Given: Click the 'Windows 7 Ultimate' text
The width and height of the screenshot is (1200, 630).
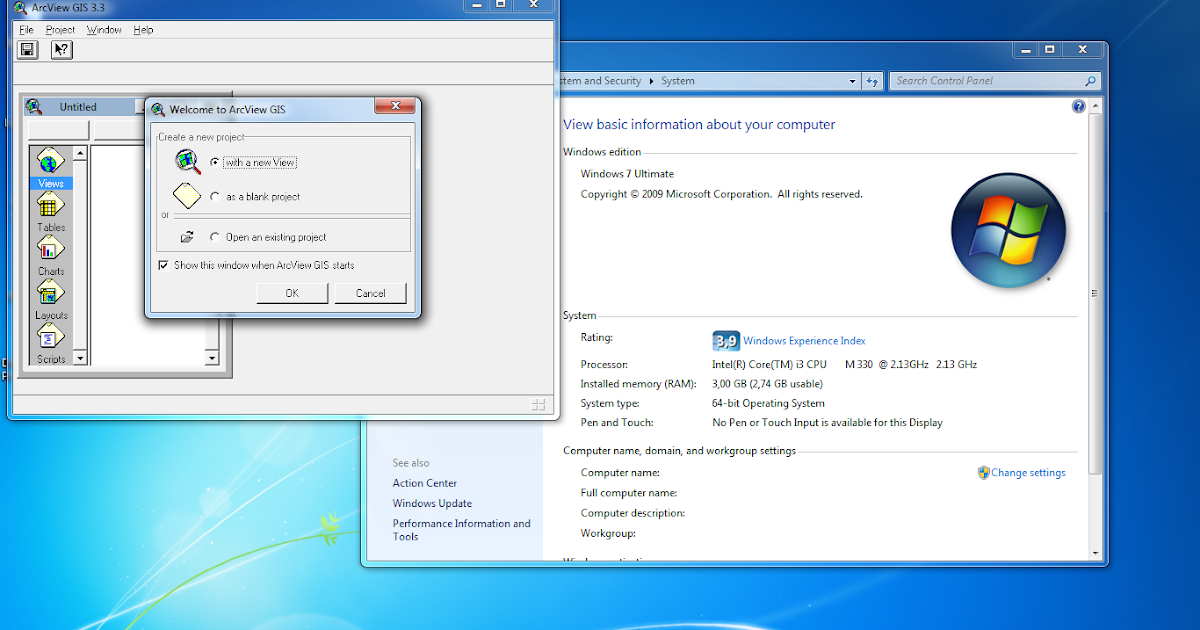Looking at the screenshot, I should [628, 174].
